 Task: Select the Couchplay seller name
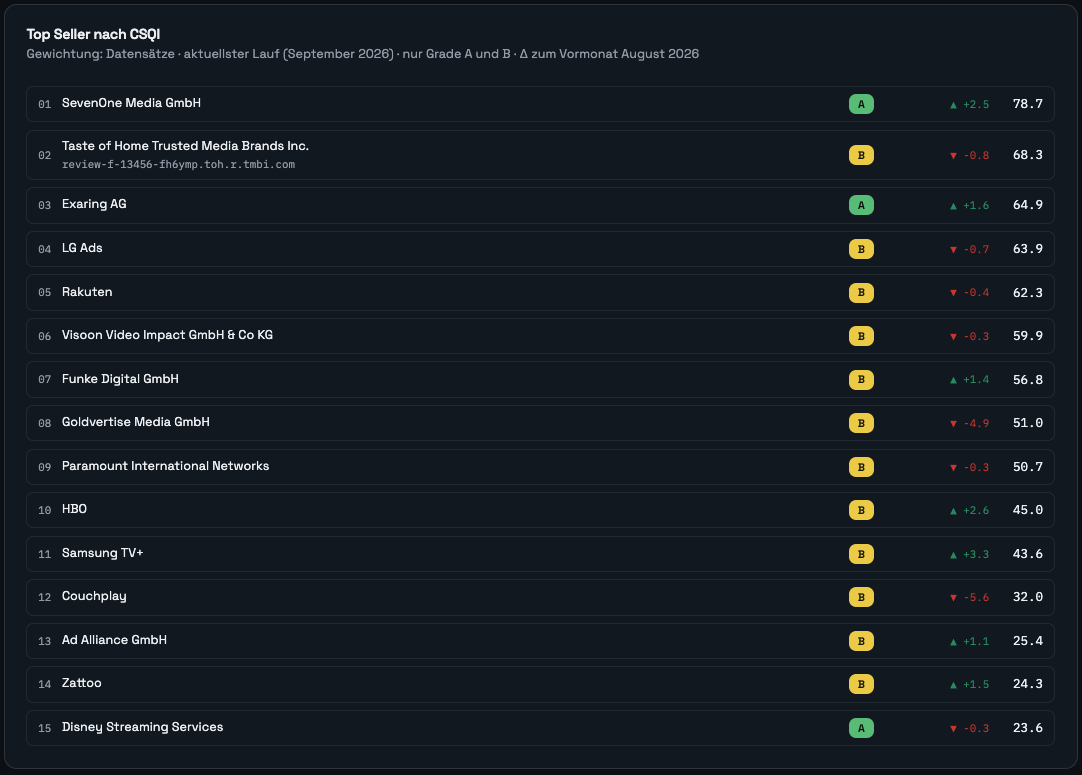pos(94,596)
